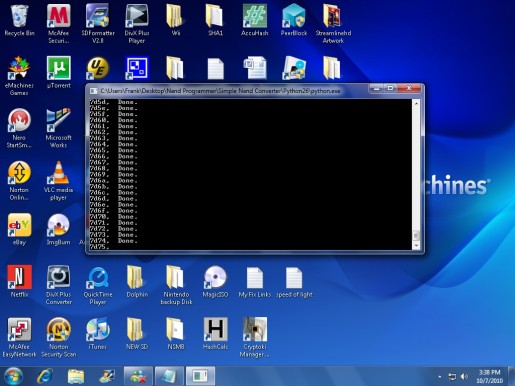Image resolution: width=515 pixels, height=386 pixels.
Task: Open the Recycle Bin desktop icon
Action: tap(19, 20)
